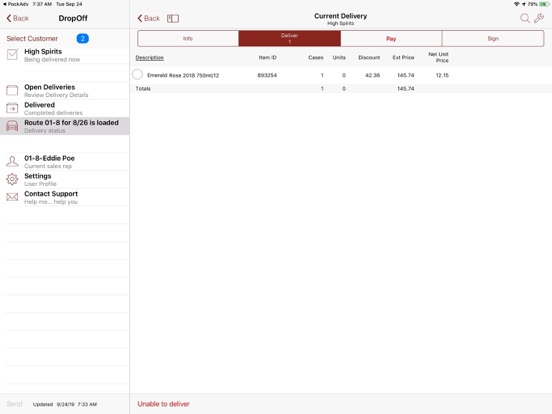The image size is (552, 414).
Task: Click the High Spirits checkmark icon
Action: [x=12, y=55]
